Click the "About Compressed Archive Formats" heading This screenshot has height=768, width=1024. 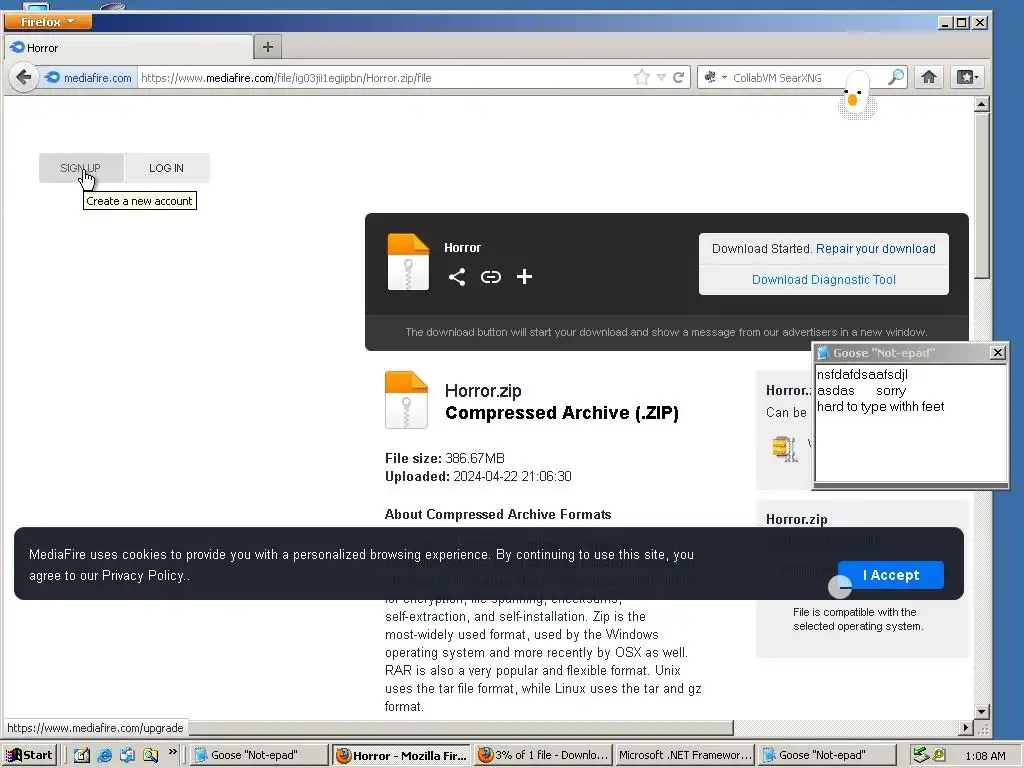[x=498, y=515]
